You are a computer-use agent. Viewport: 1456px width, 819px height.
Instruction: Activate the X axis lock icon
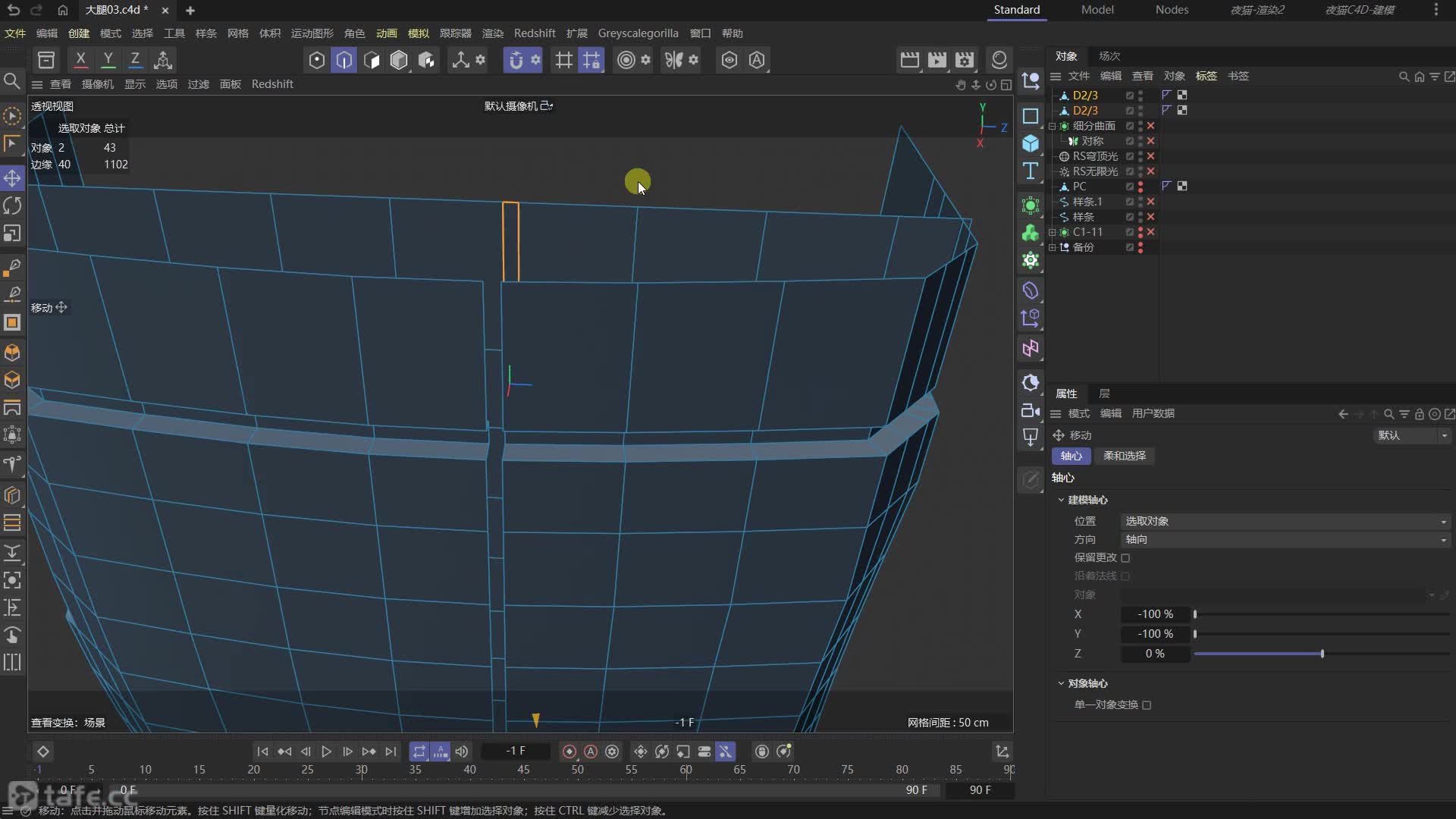coord(80,59)
